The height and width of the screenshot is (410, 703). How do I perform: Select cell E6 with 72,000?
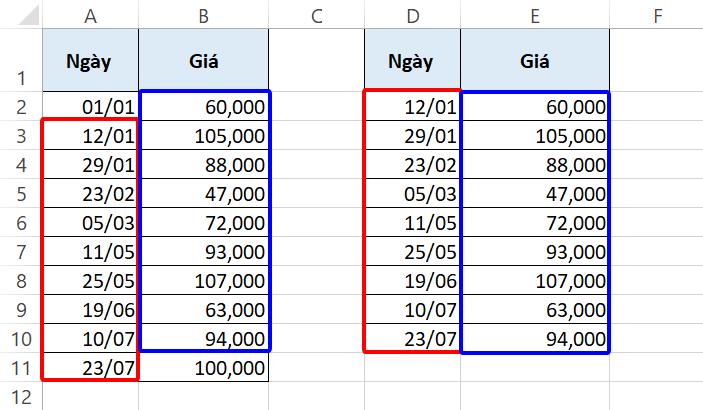pyautogui.click(x=535, y=222)
